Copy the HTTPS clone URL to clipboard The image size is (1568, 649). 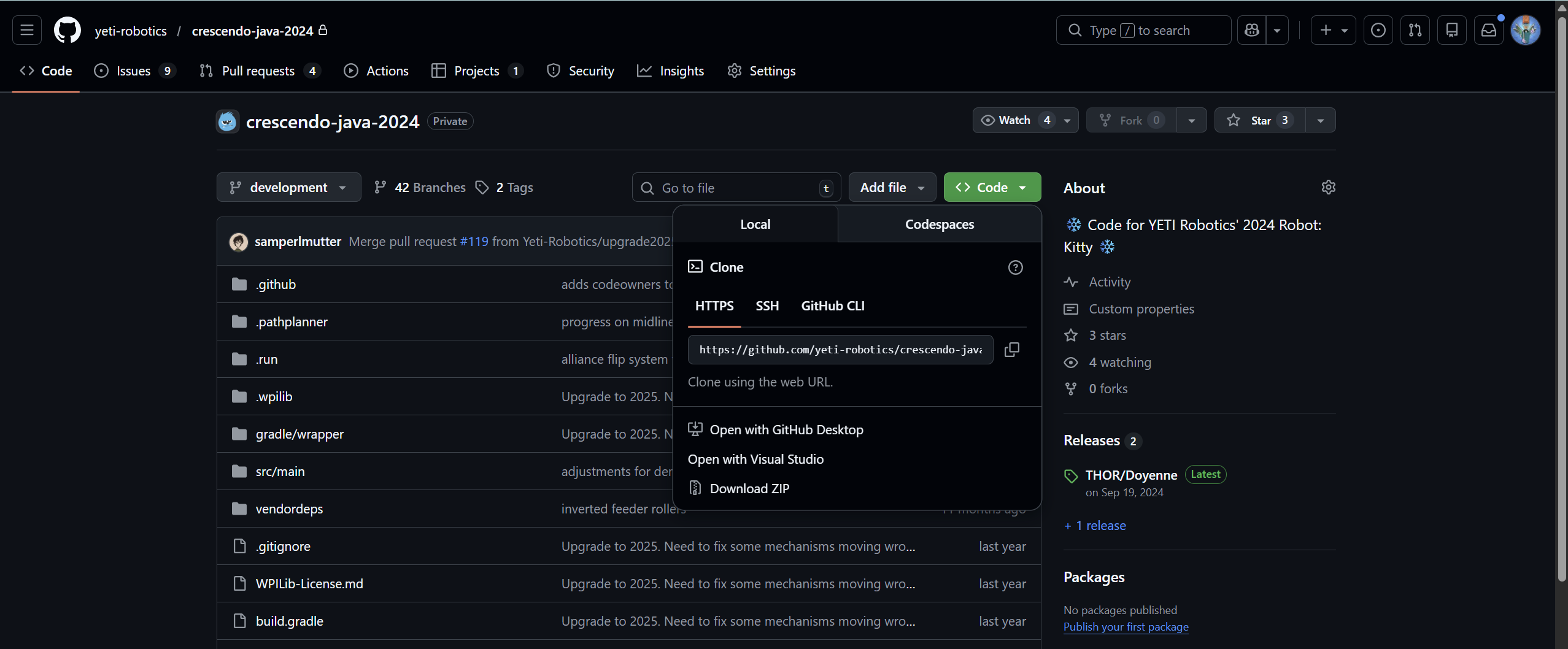pyautogui.click(x=1011, y=350)
